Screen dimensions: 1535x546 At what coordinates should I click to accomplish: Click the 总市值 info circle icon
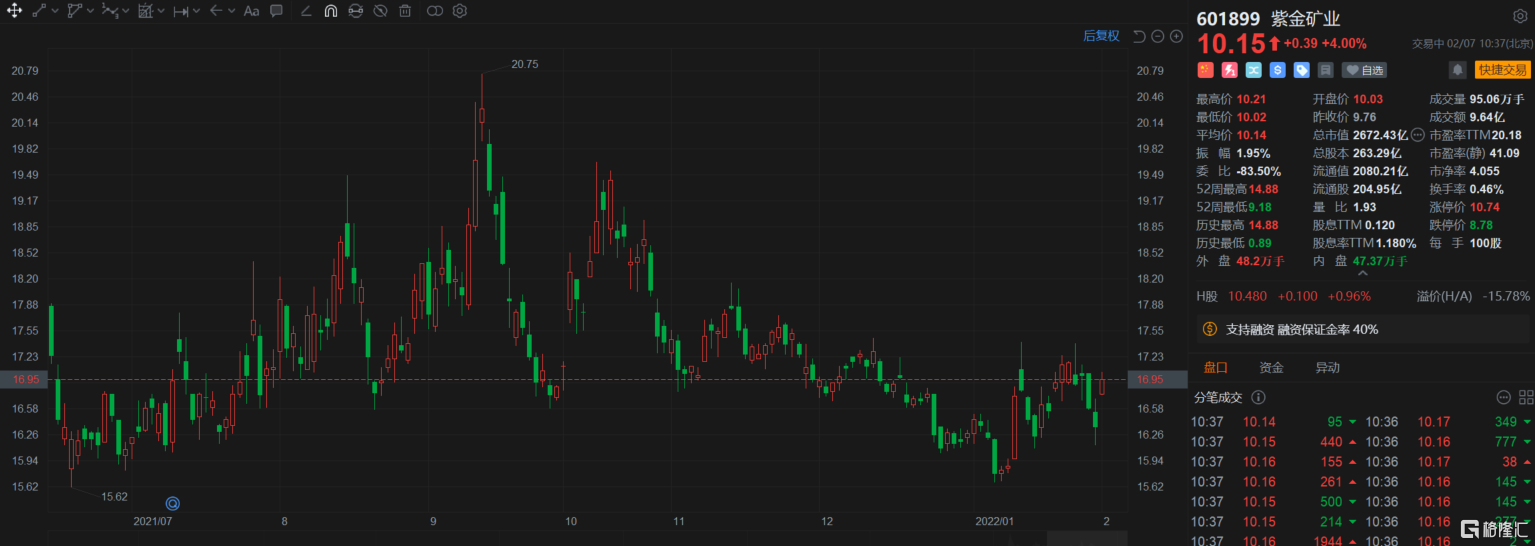click(x=1417, y=135)
